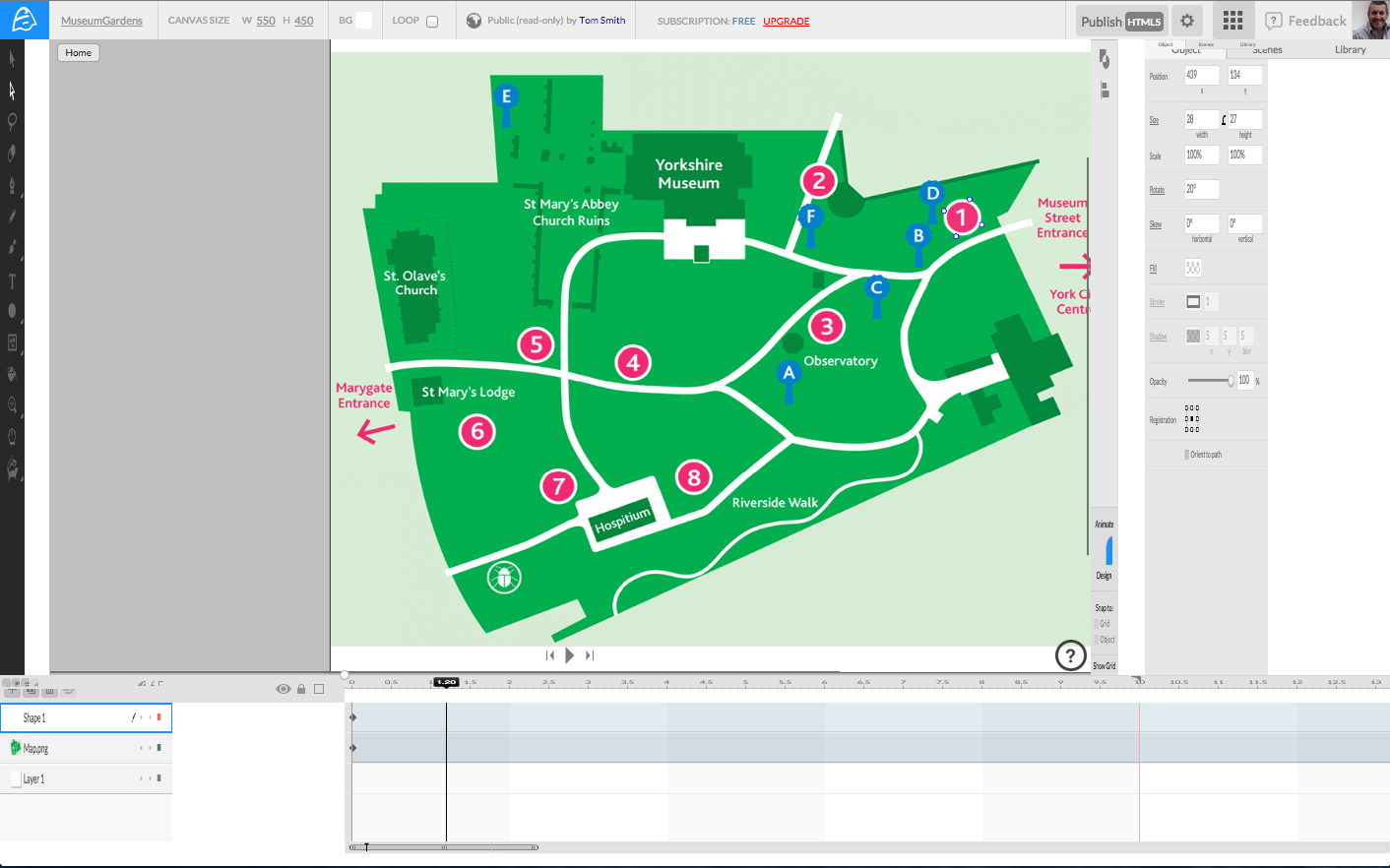Click the Position y input field

coord(1244,75)
